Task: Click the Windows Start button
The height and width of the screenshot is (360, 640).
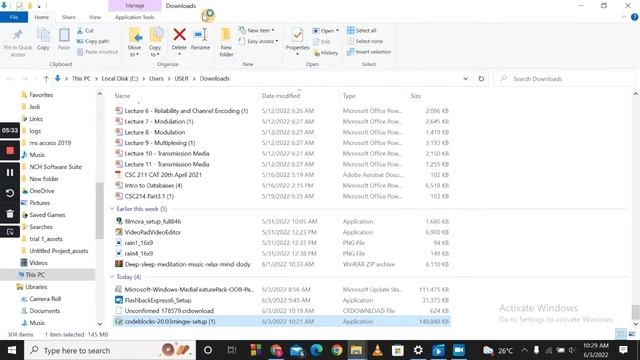Action: click(12, 350)
